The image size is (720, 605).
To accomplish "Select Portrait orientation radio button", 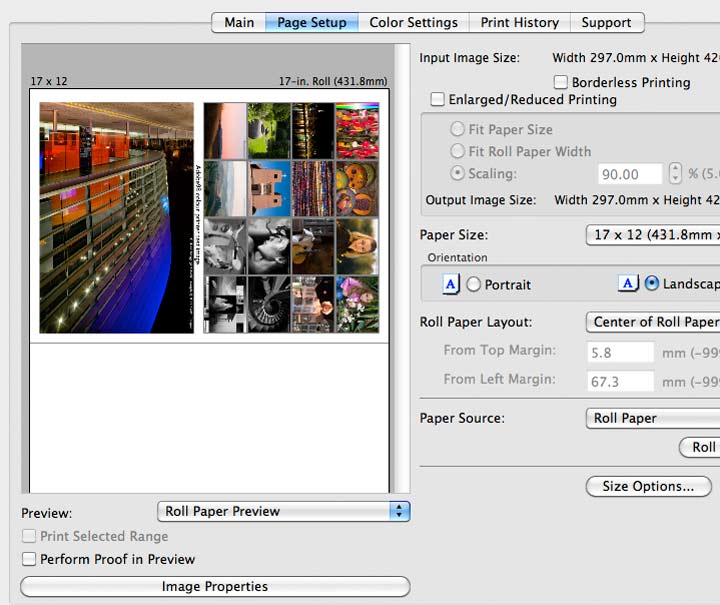I will click(x=473, y=285).
